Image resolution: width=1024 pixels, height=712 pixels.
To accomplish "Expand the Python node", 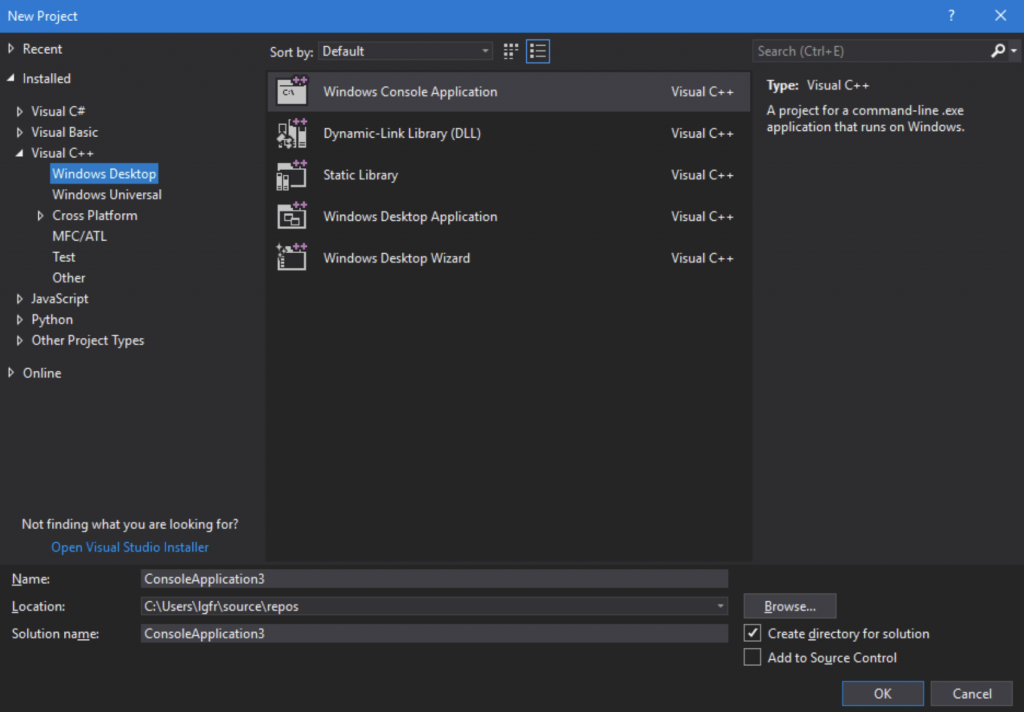I will point(18,319).
